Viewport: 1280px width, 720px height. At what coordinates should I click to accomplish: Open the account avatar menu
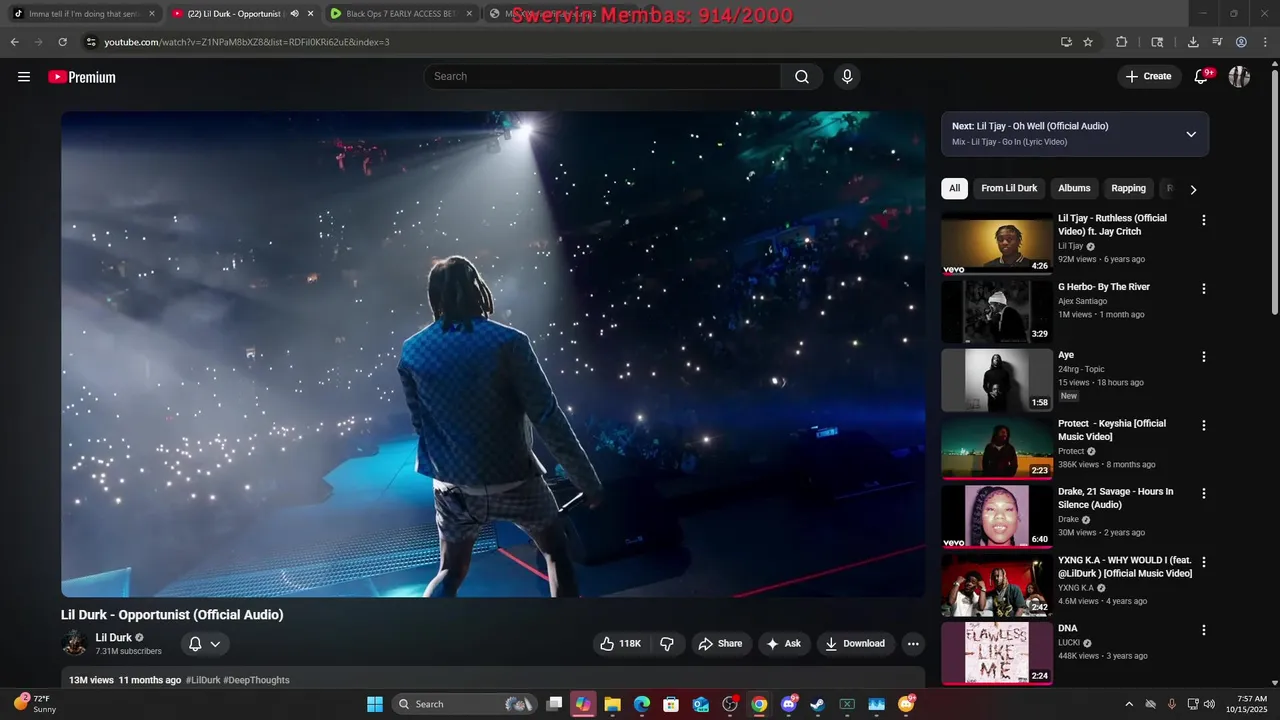click(x=1239, y=77)
